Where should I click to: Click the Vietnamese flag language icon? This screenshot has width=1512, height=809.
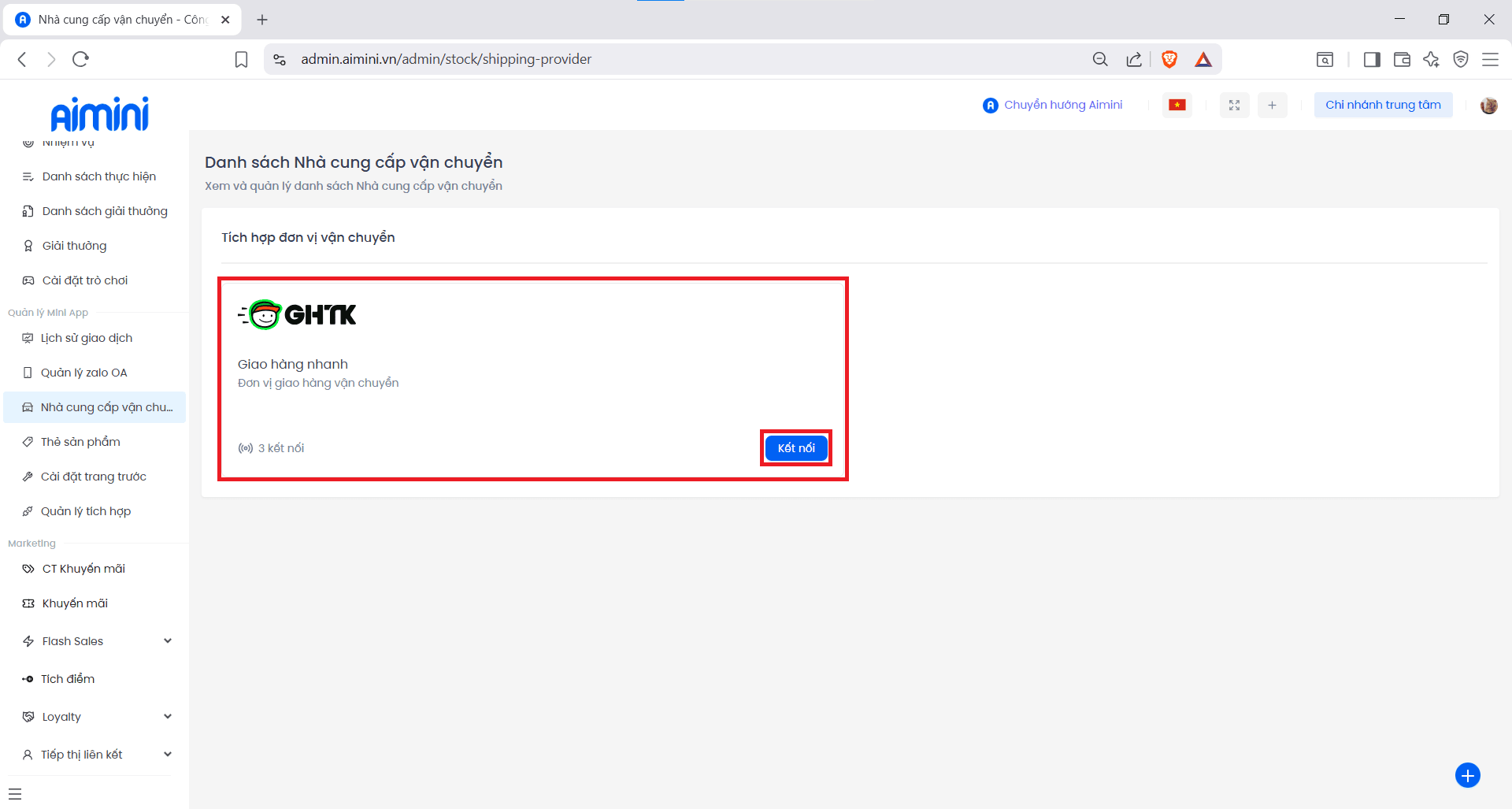pos(1177,105)
